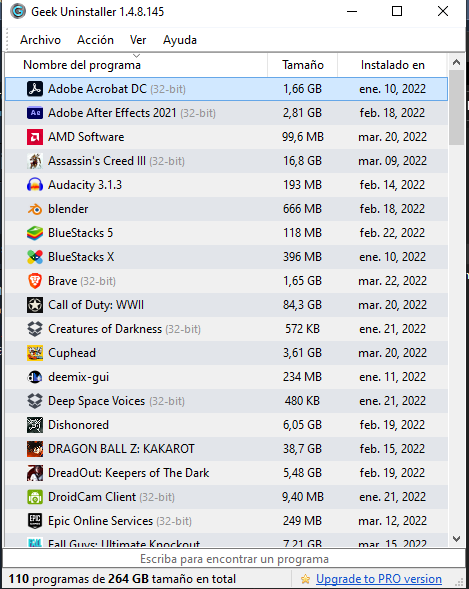Click the vertical scrollbar thumb
The width and height of the screenshot is (469, 589).
pos(456,107)
